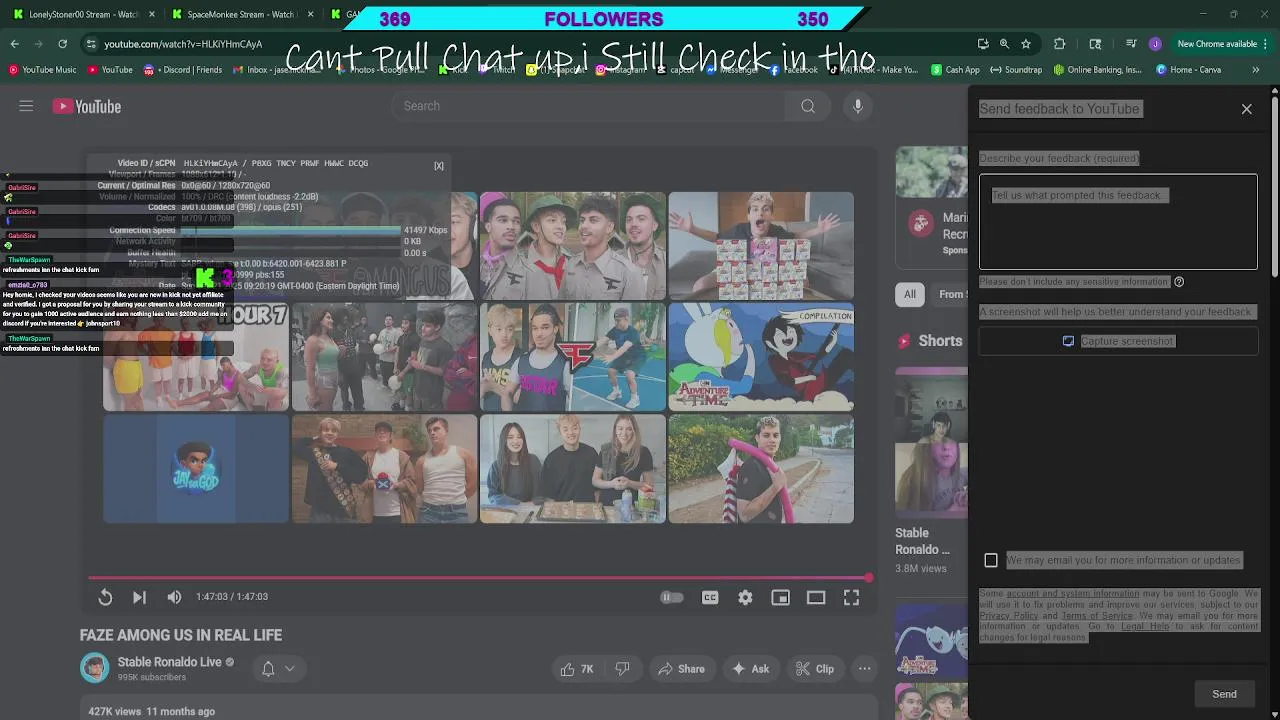
Task: Open the FaZe basketball court end screen thumbnail
Action: point(573,357)
